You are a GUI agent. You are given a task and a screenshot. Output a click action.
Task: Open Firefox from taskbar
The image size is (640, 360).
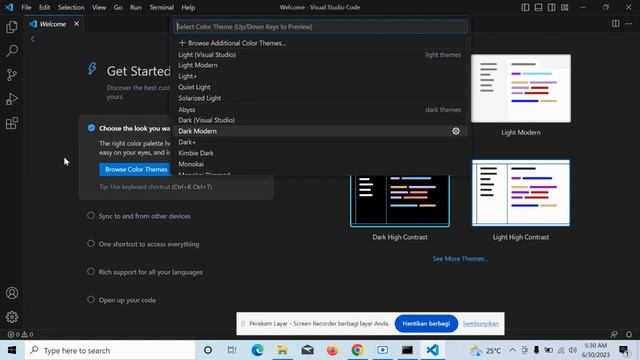[x=332, y=350]
